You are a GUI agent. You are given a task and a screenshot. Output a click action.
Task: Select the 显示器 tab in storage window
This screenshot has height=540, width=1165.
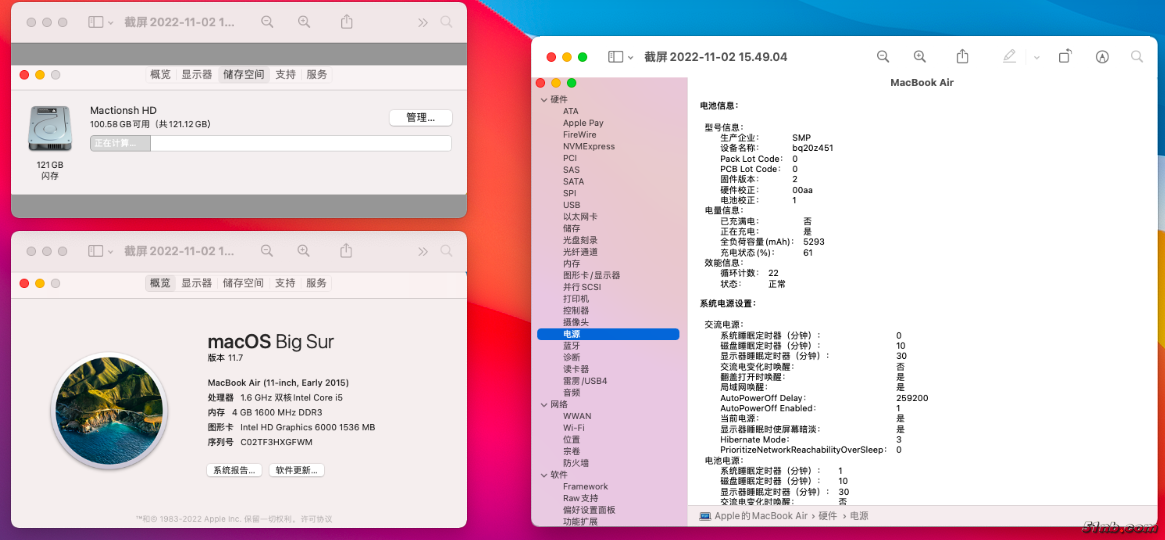(x=196, y=74)
